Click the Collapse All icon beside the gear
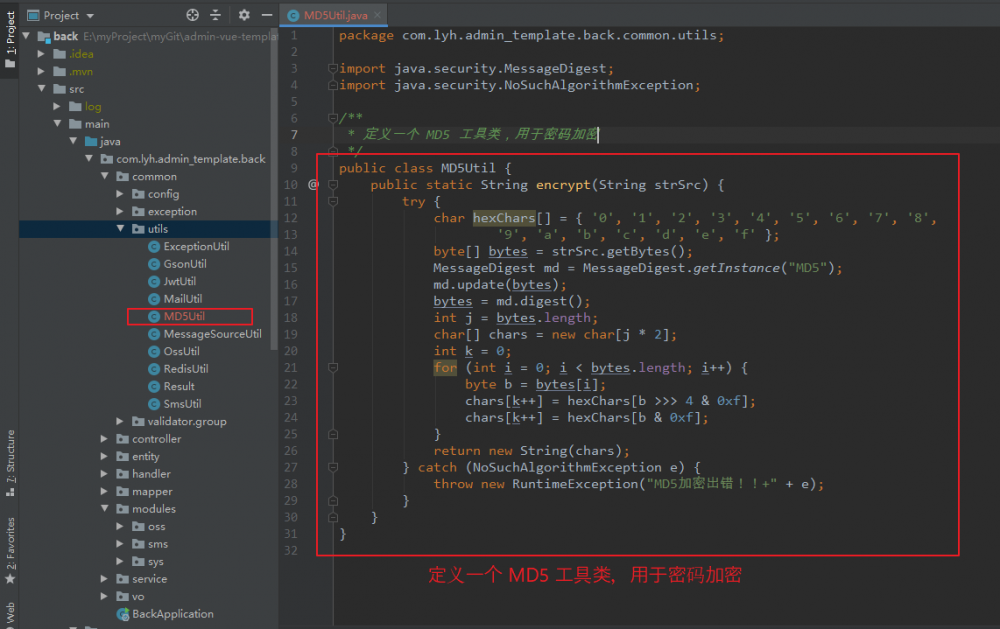The height and width of the screenshot is (629, 1000). pyautogui.click(x=215, y=15)
